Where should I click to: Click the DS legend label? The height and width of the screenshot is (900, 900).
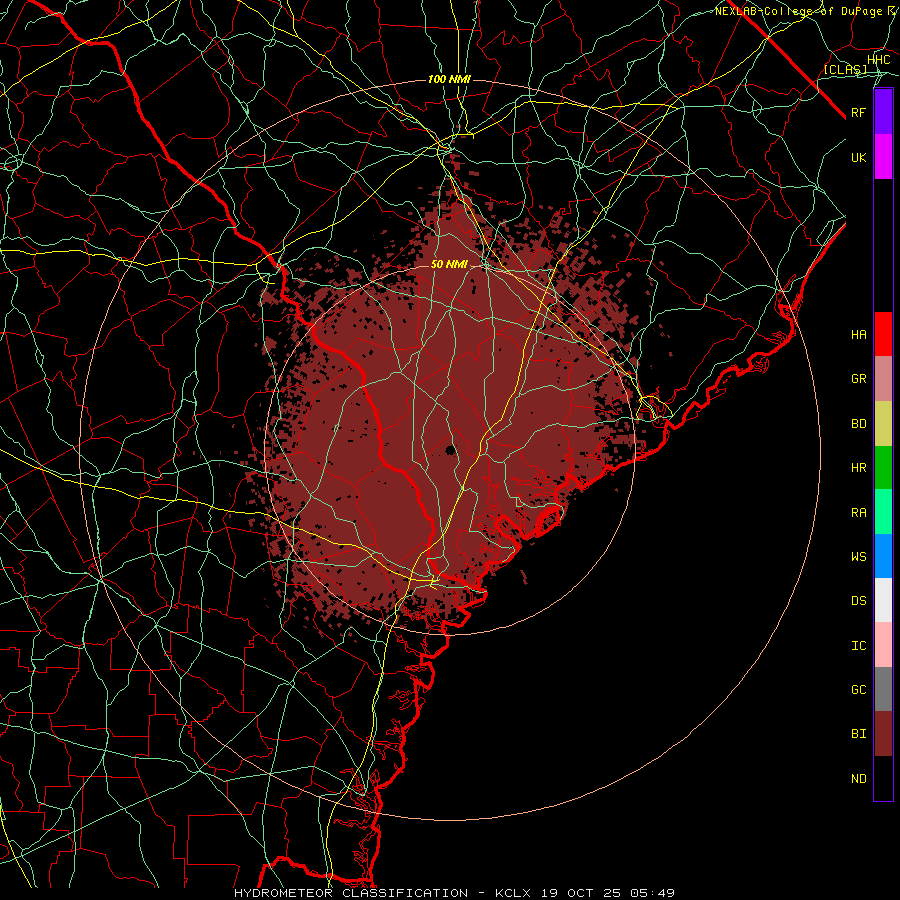(859, 601)
